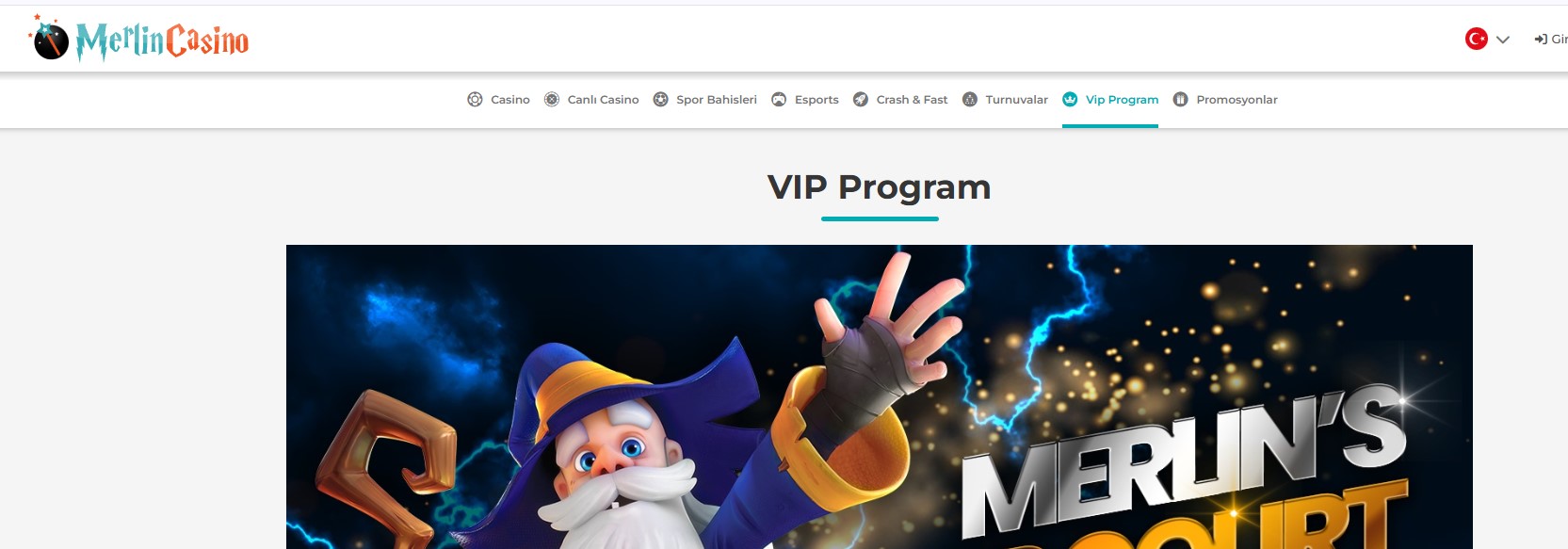
Task: Click the Spor Bahisleri soccer ball icon
Action: click(x=661, y=99)
